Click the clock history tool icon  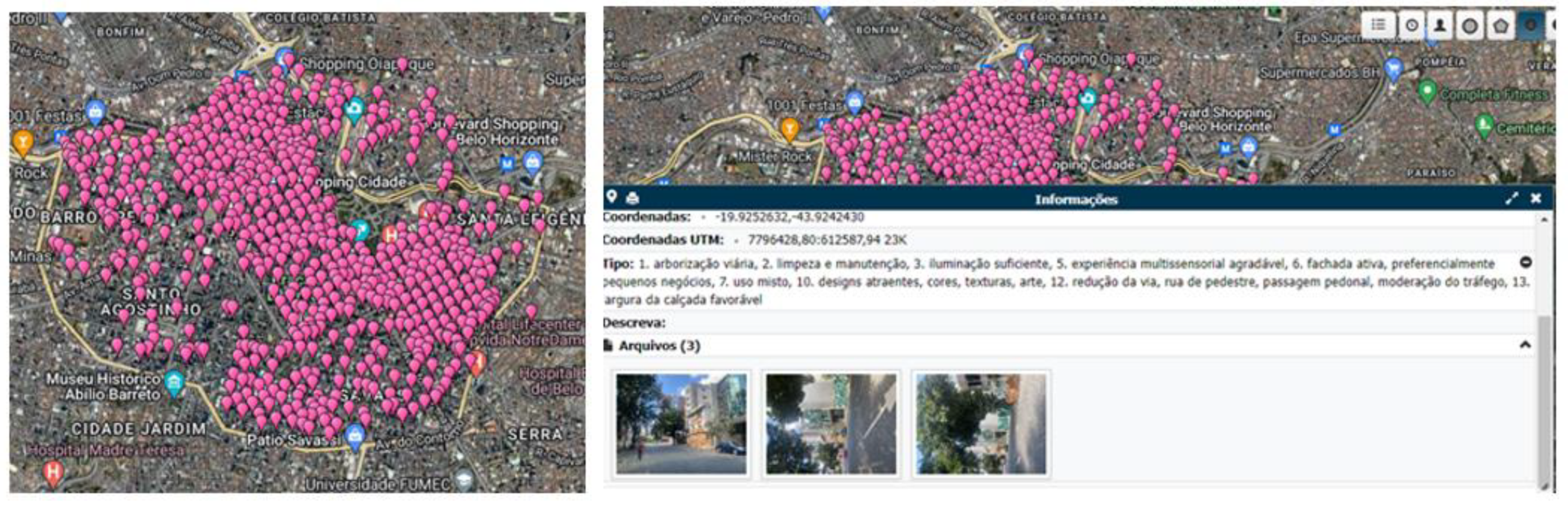pyautogui.click(x=1411, y=26)
